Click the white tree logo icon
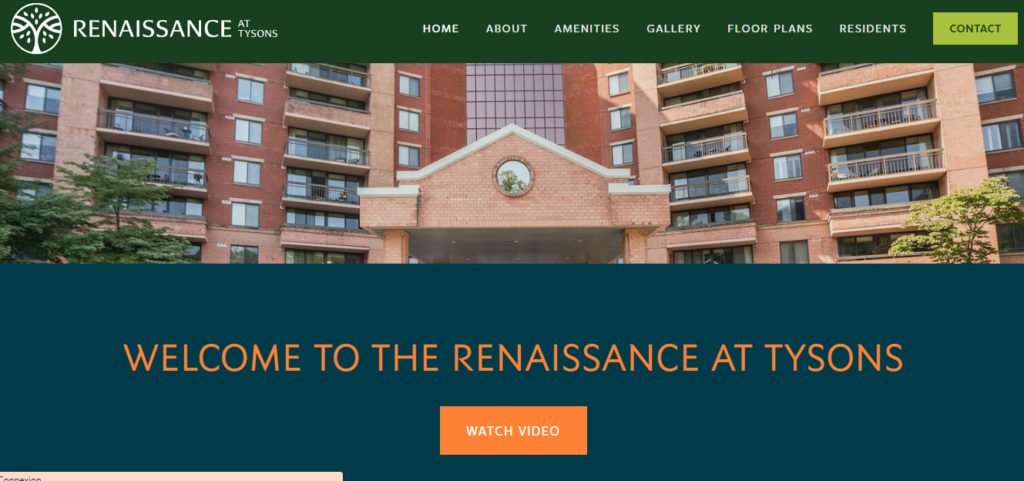The height and width of the screenshot is (481, 1024). click(x=37, y=29)
